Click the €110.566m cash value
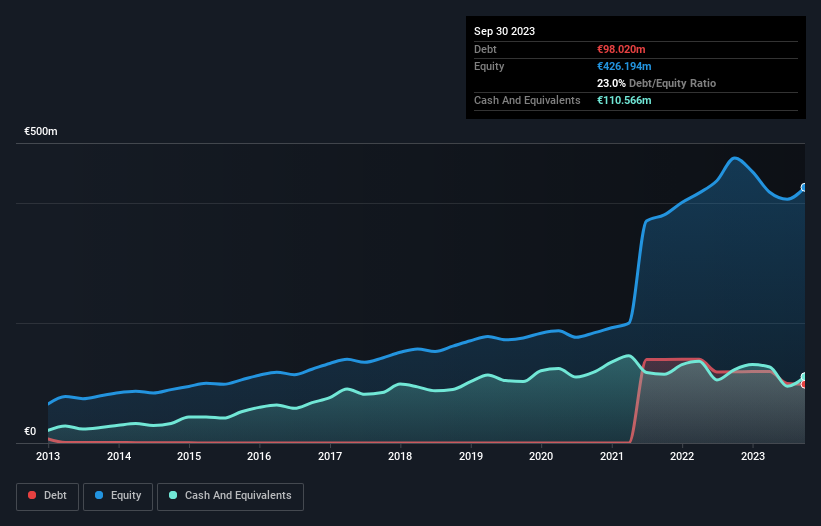This screenshot has height=526, width=821. (624, 100)
